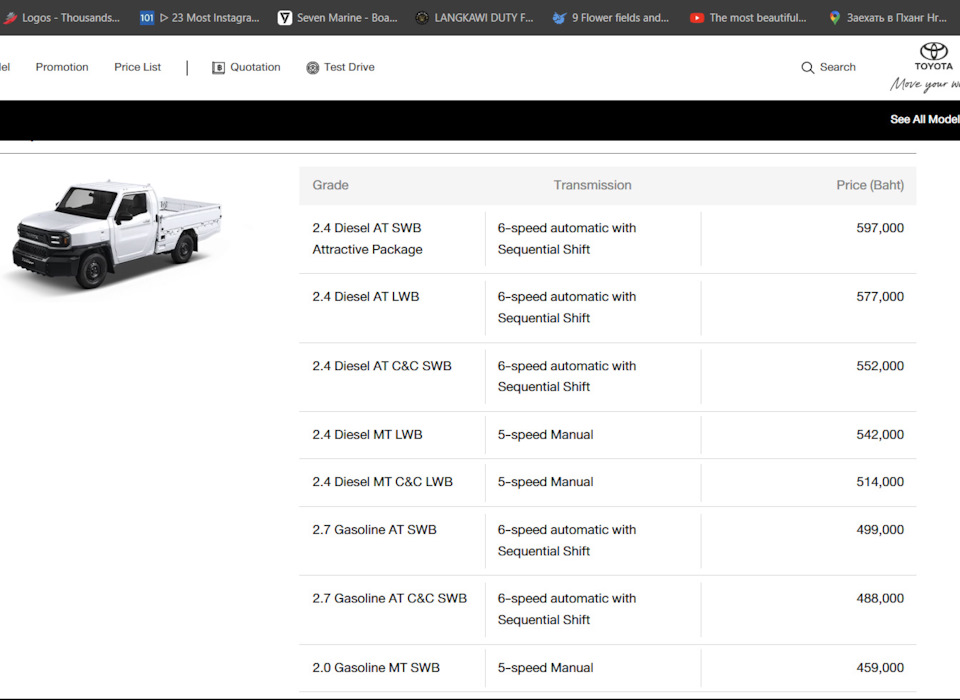Select the 2.7 Gasoline AT C&C SWB grade
Image resolution: width=960 pixels, height=700 pixels.
(x=389, y=598)
